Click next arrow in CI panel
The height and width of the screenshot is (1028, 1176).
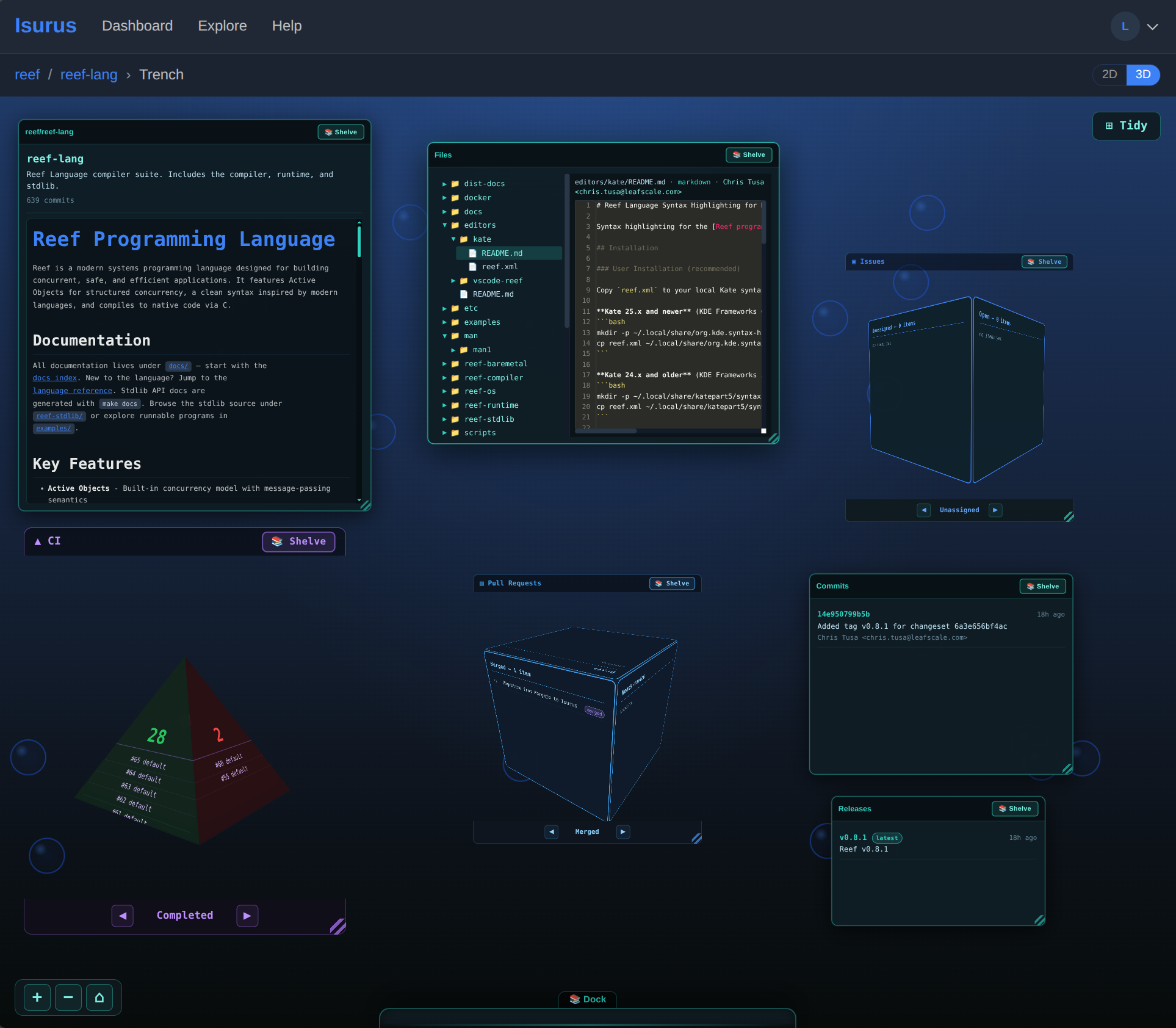[x=247, y=916]
